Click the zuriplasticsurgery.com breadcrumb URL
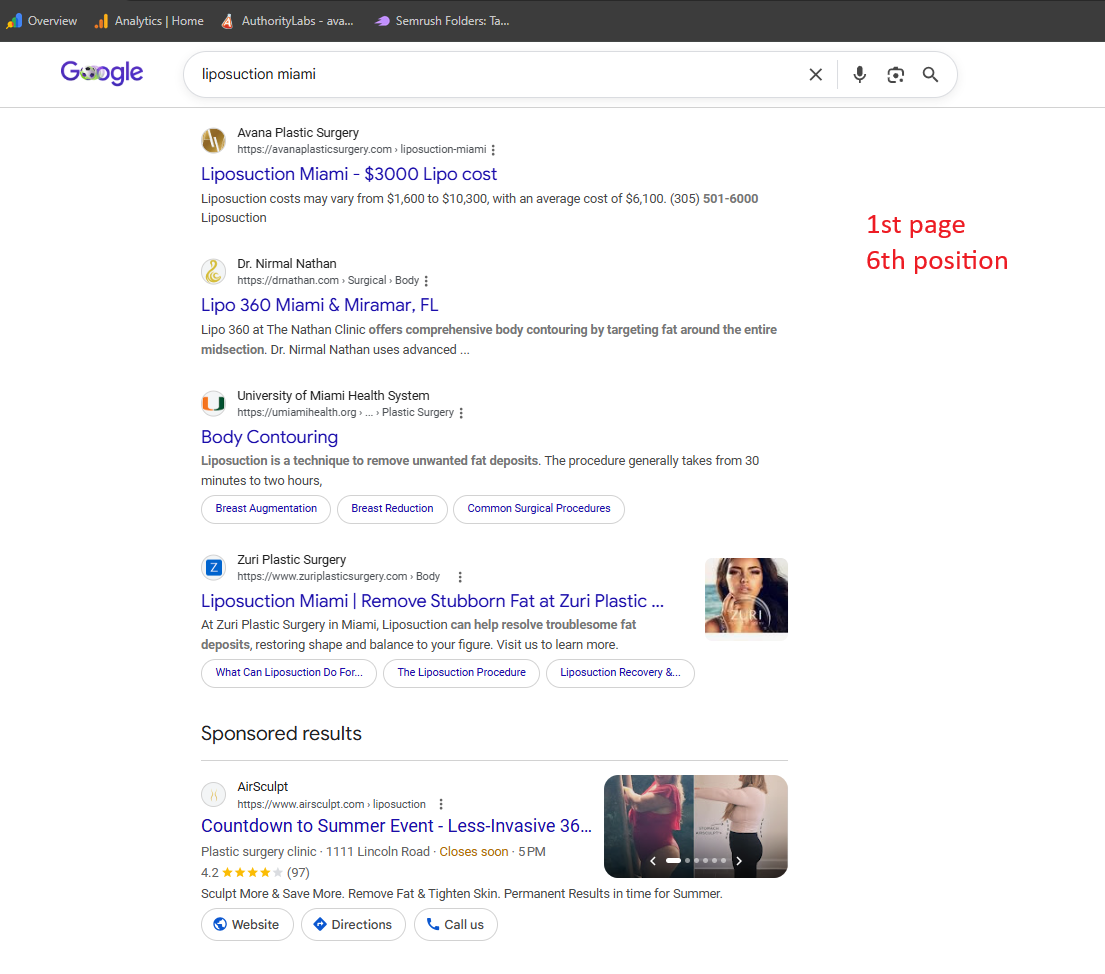Image resolution: width=1105 pixels, height=974 pixels. pos(338,577)
